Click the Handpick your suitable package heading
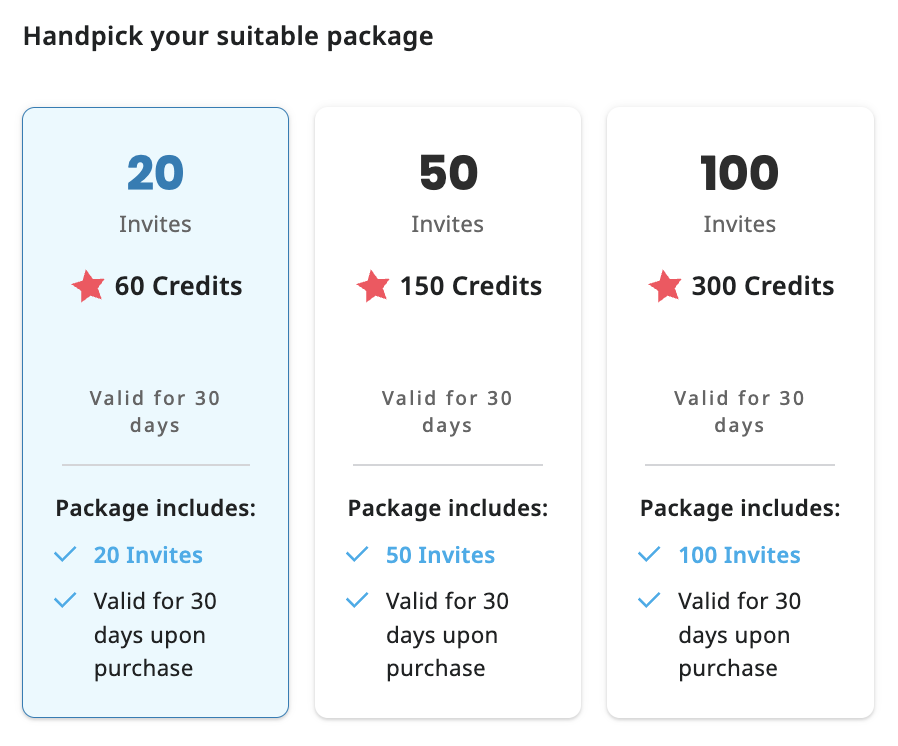This screenshot has height=746, width=898. click(x=228, y=37)
